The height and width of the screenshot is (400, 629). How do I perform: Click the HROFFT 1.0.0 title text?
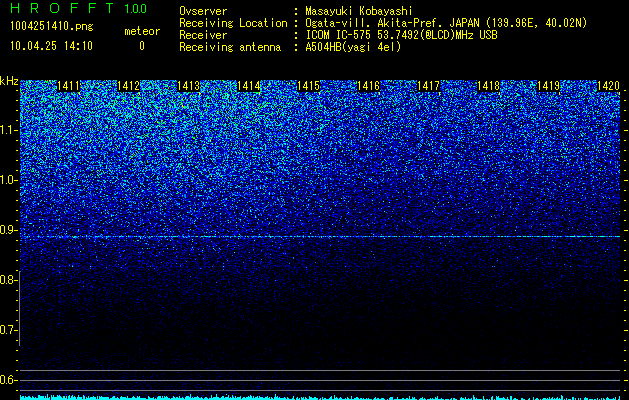[79, 8]
